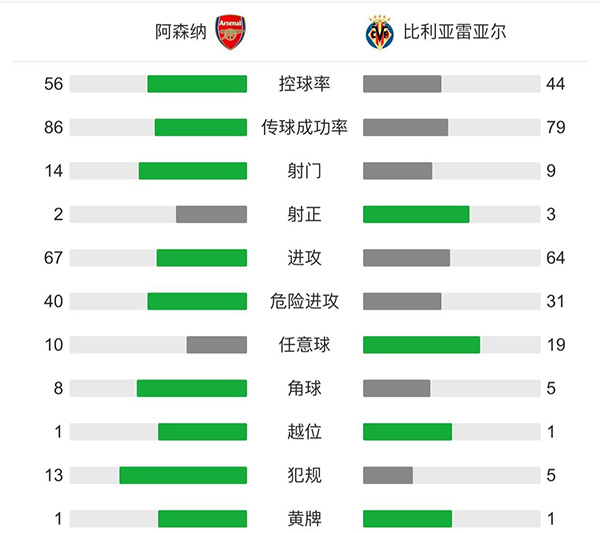The height and width of the screenshot is (533, 600).
Task: Click Villarreal's green 任意球 bar
Action: tap(421, 345)
